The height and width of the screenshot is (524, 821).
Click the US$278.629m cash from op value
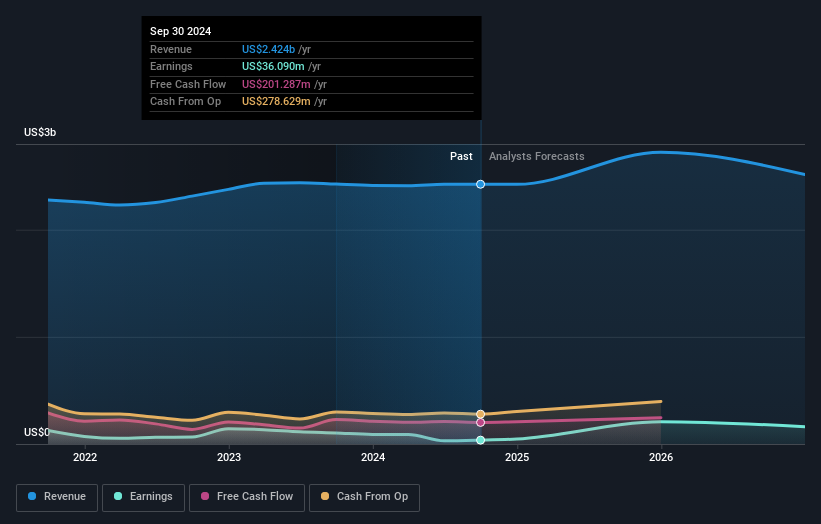pos(276,102)
